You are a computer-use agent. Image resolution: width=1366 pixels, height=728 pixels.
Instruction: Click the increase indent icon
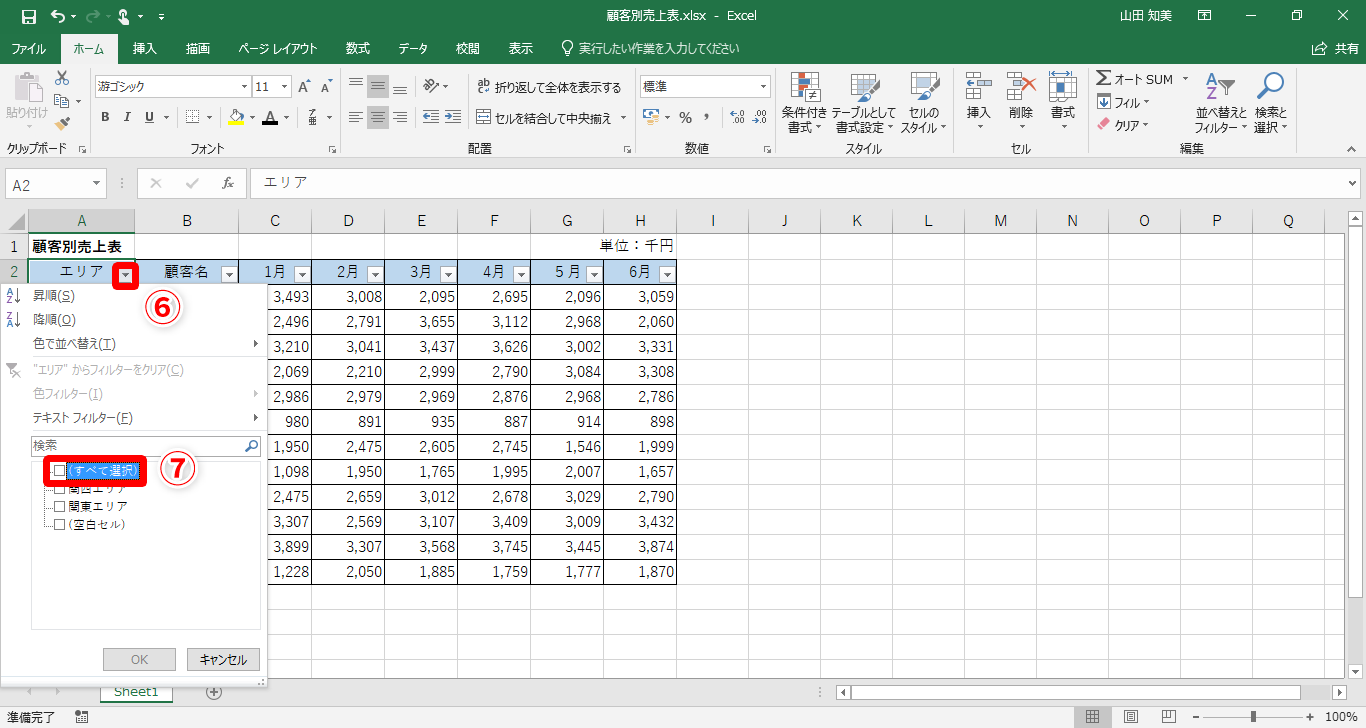coord(453,117)
